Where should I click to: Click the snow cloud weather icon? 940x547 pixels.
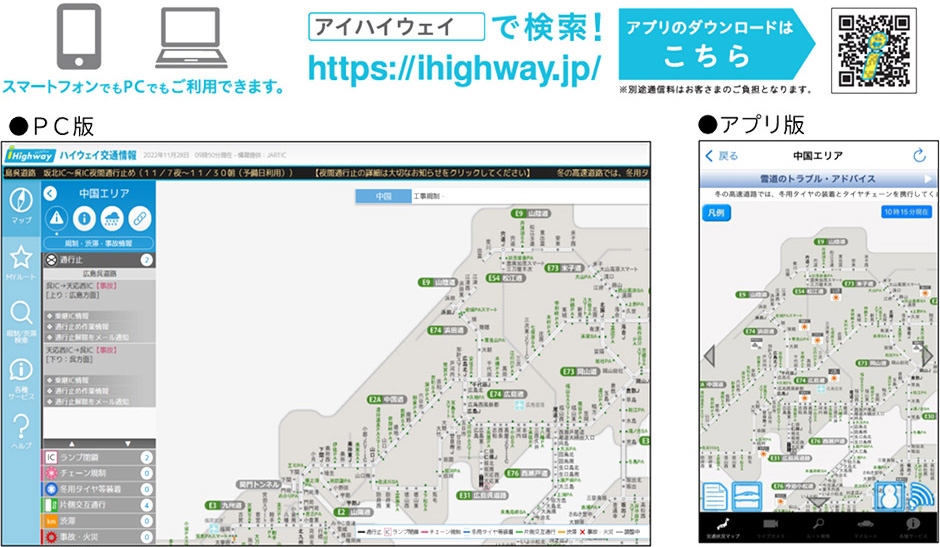coord(112,218)
